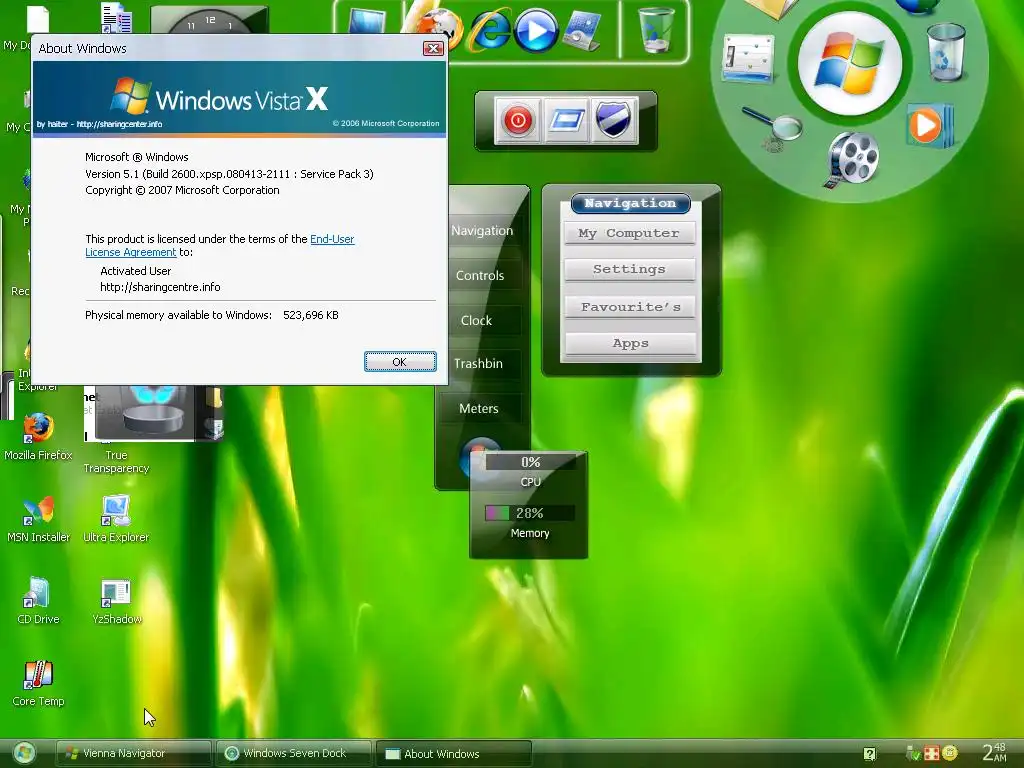Click the Navigation header tab in widget
The height and width of the screenshot is (768, 1024).
point(630,203)
